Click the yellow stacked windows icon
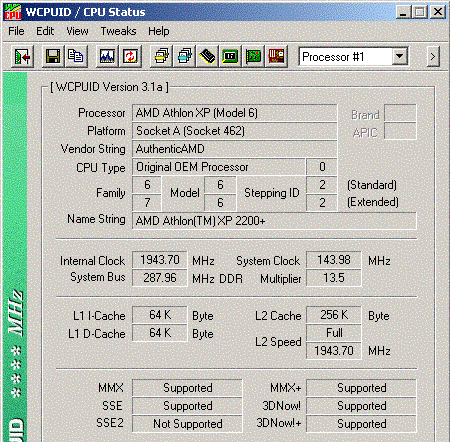The height and width of the screenshot is (442, 450). [161, 57]
